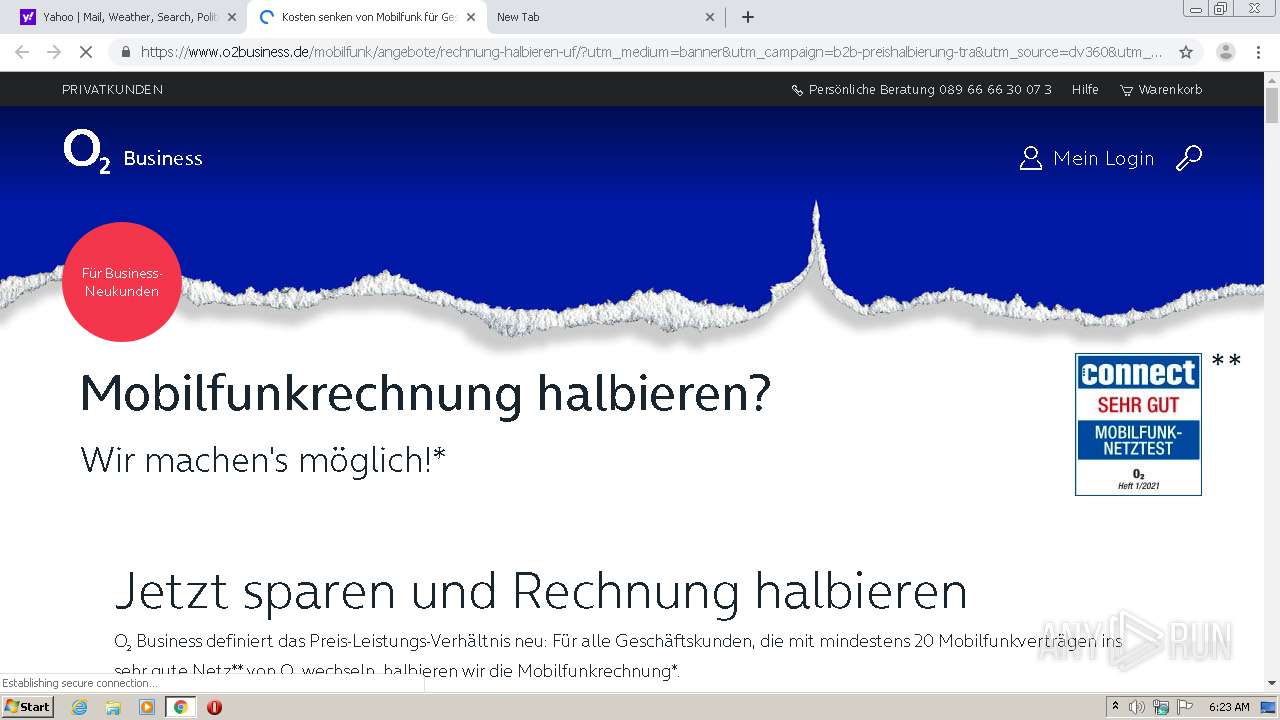Open the Opera icon in taskbar
The height and width of the screenshot is (720, 1280).
214,707
